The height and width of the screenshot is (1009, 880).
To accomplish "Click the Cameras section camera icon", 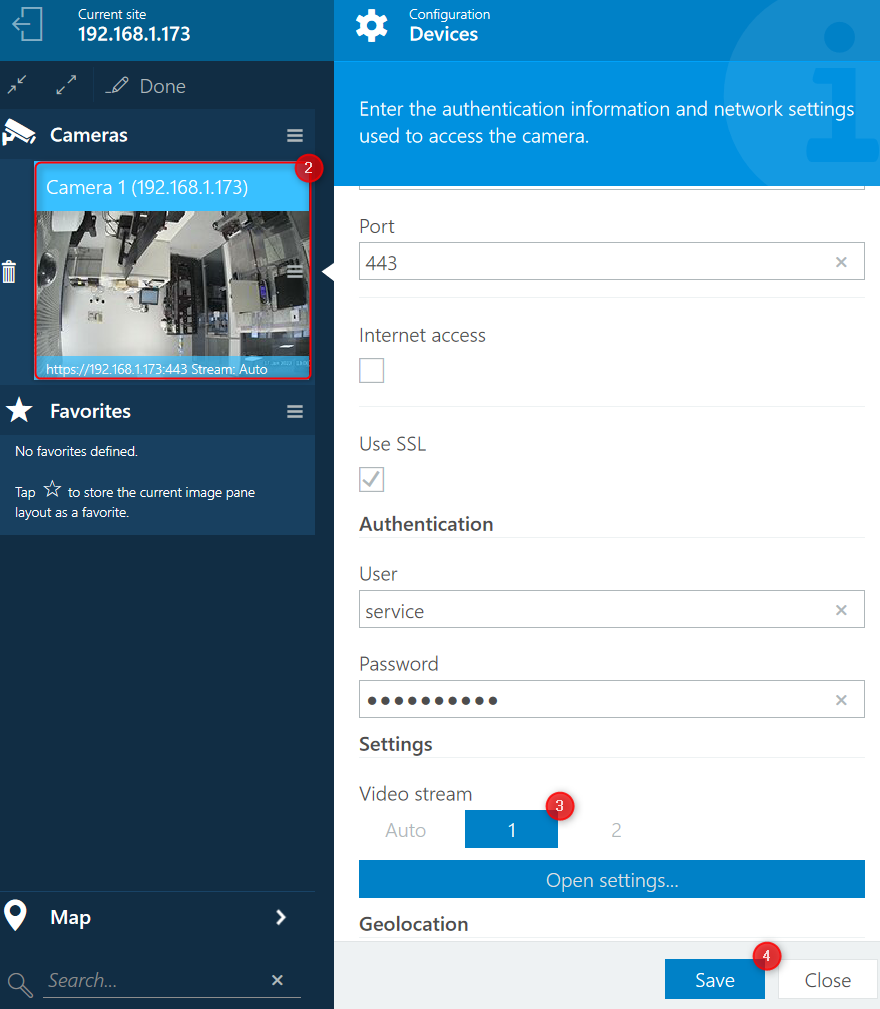I will click(x=19, y=133).
